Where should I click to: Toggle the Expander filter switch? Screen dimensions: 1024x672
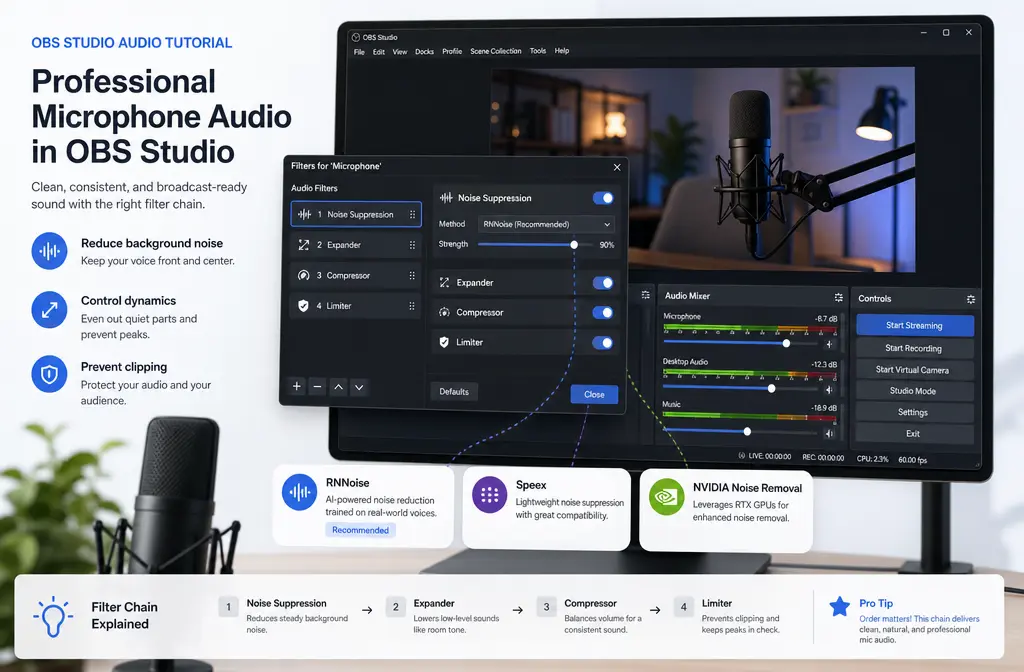point(603,283)
